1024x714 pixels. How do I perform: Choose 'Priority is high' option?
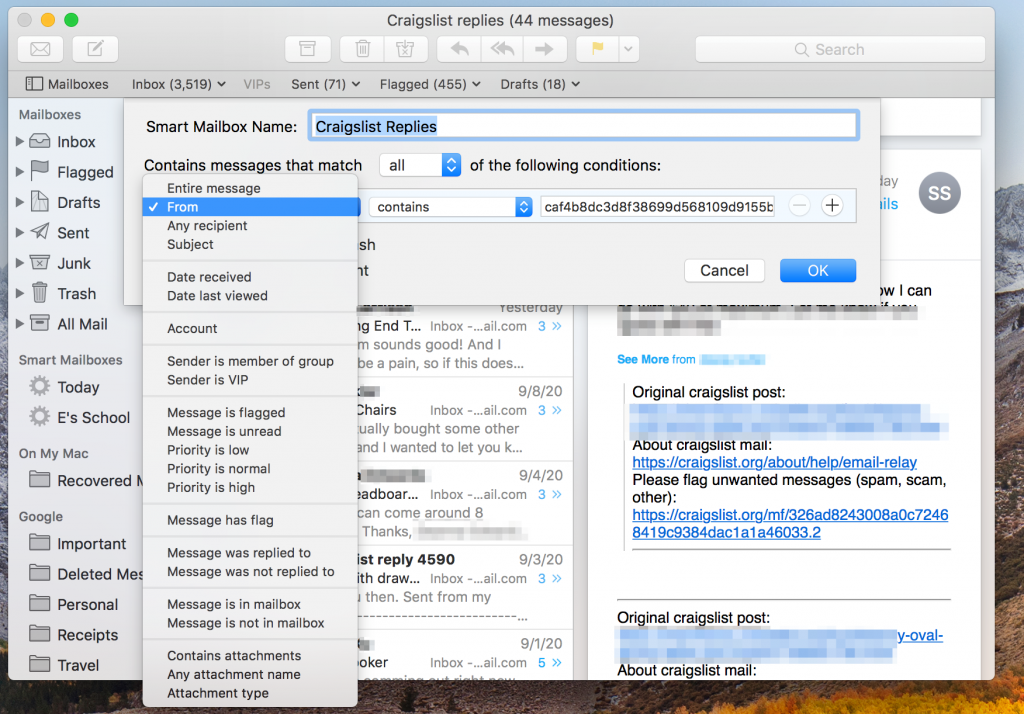tap(250, 487)
